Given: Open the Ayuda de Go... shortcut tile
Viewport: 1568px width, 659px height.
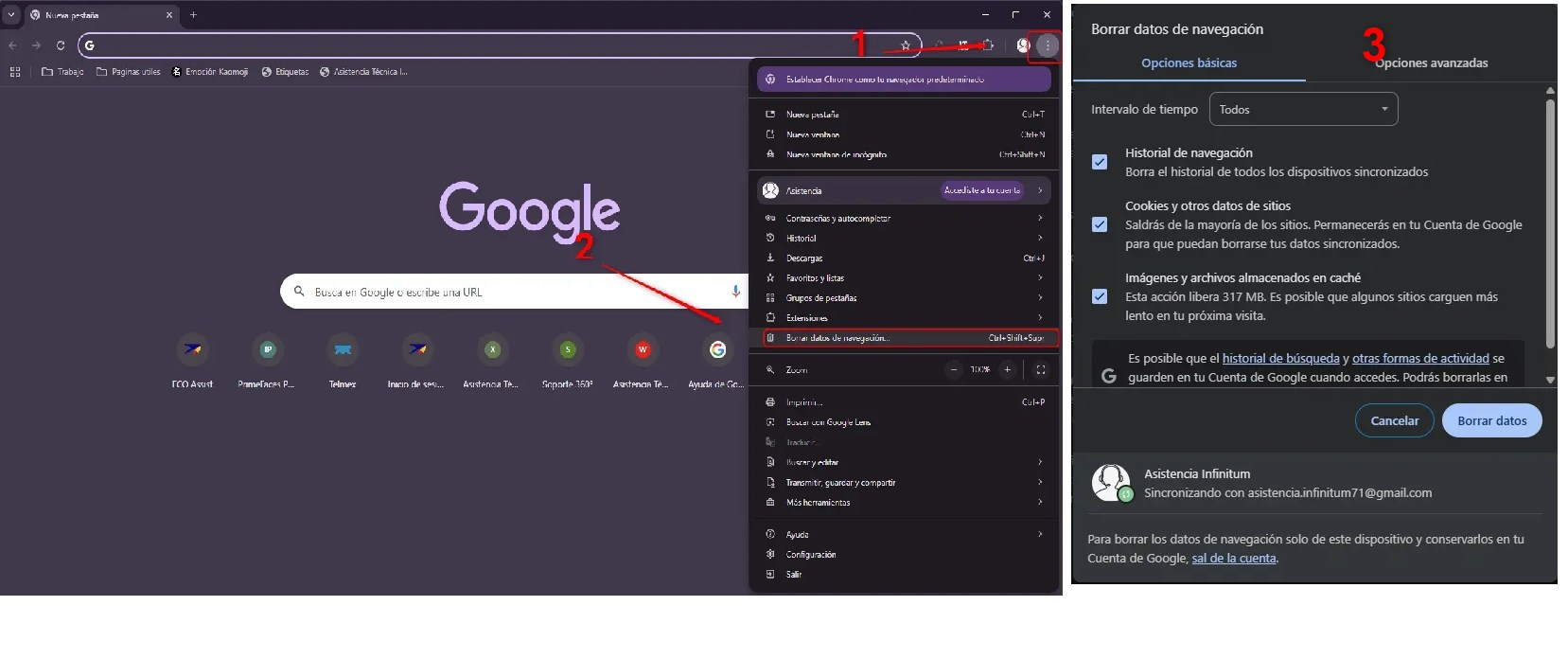Looking at the screenshot, I should point(716,361).
